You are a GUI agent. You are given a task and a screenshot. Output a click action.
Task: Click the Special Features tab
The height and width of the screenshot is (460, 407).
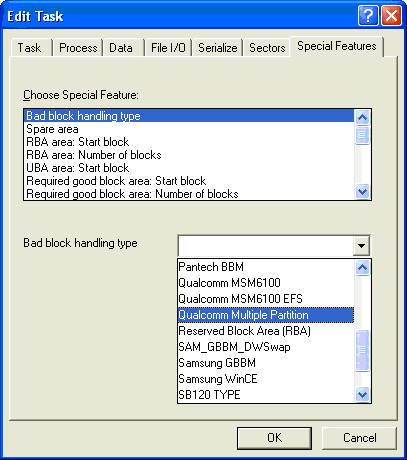337,46
